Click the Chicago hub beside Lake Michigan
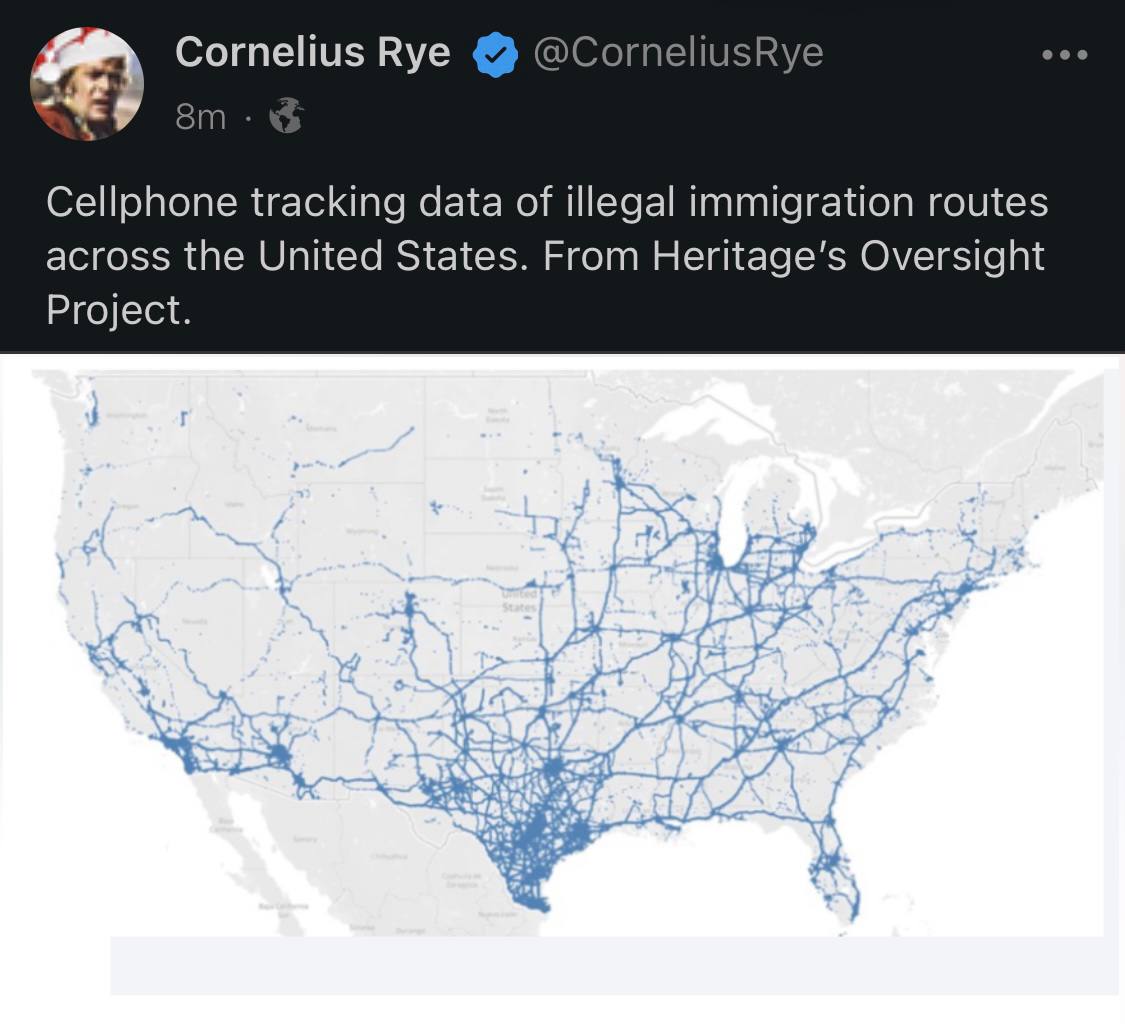 pos(716,562)
